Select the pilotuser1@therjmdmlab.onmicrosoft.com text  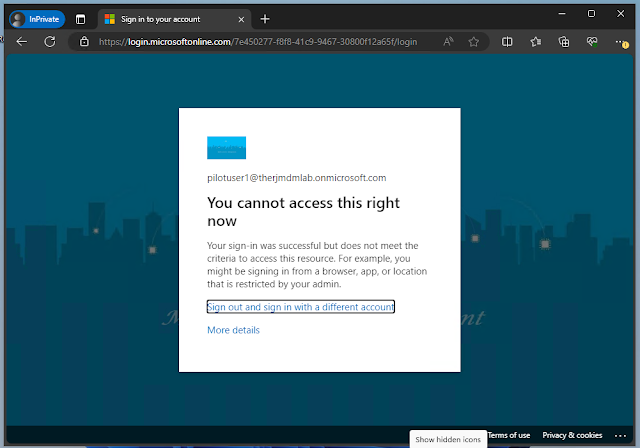[297, 178]
